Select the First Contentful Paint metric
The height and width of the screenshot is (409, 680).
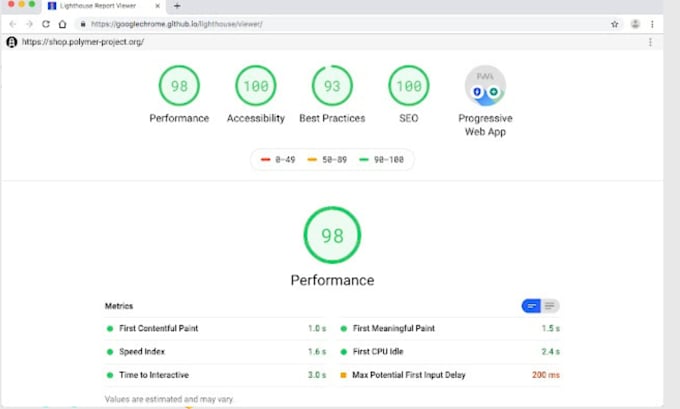(x=216, y=328)
